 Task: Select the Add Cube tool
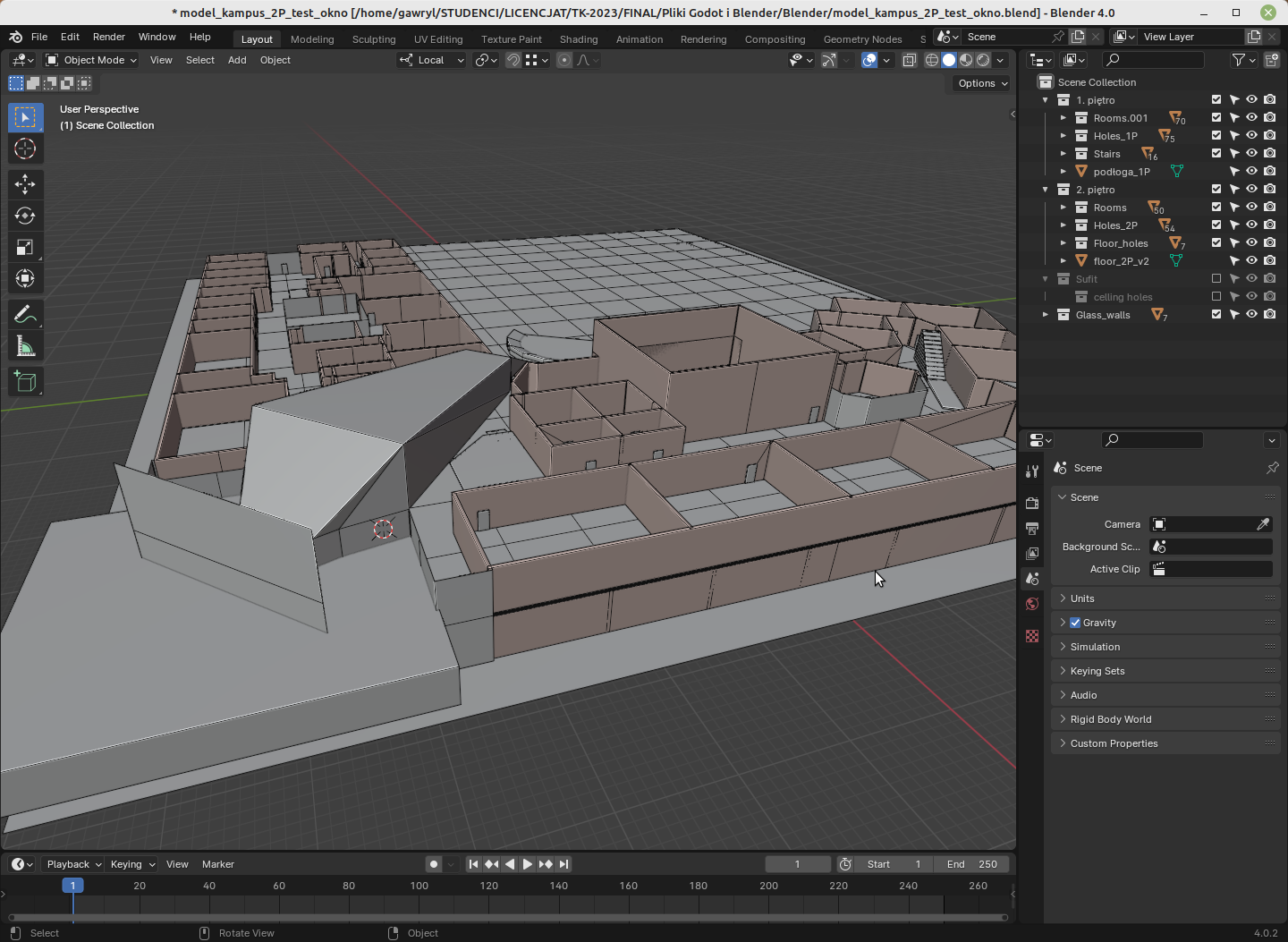tap(25, 382)
